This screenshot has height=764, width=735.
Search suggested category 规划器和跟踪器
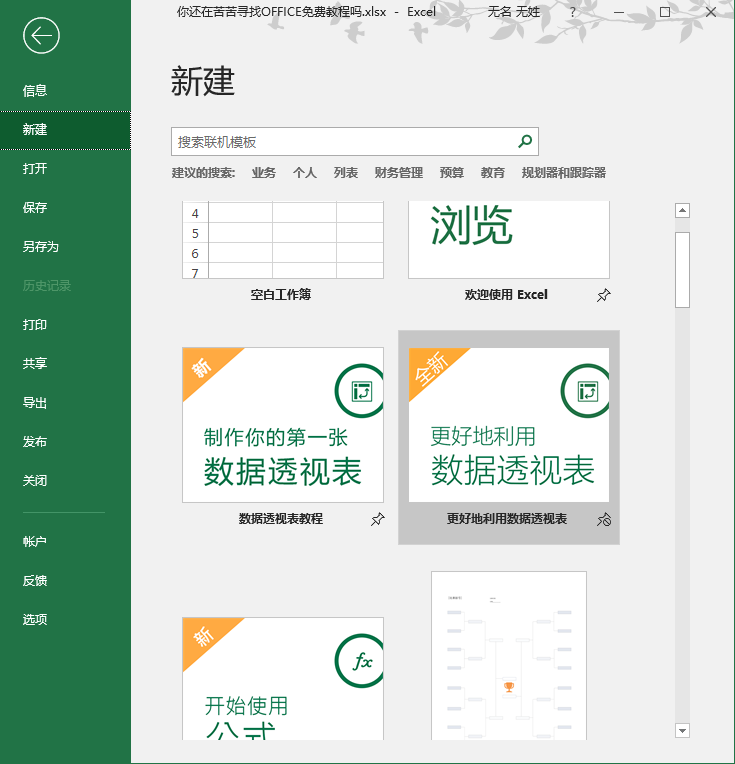563,172
